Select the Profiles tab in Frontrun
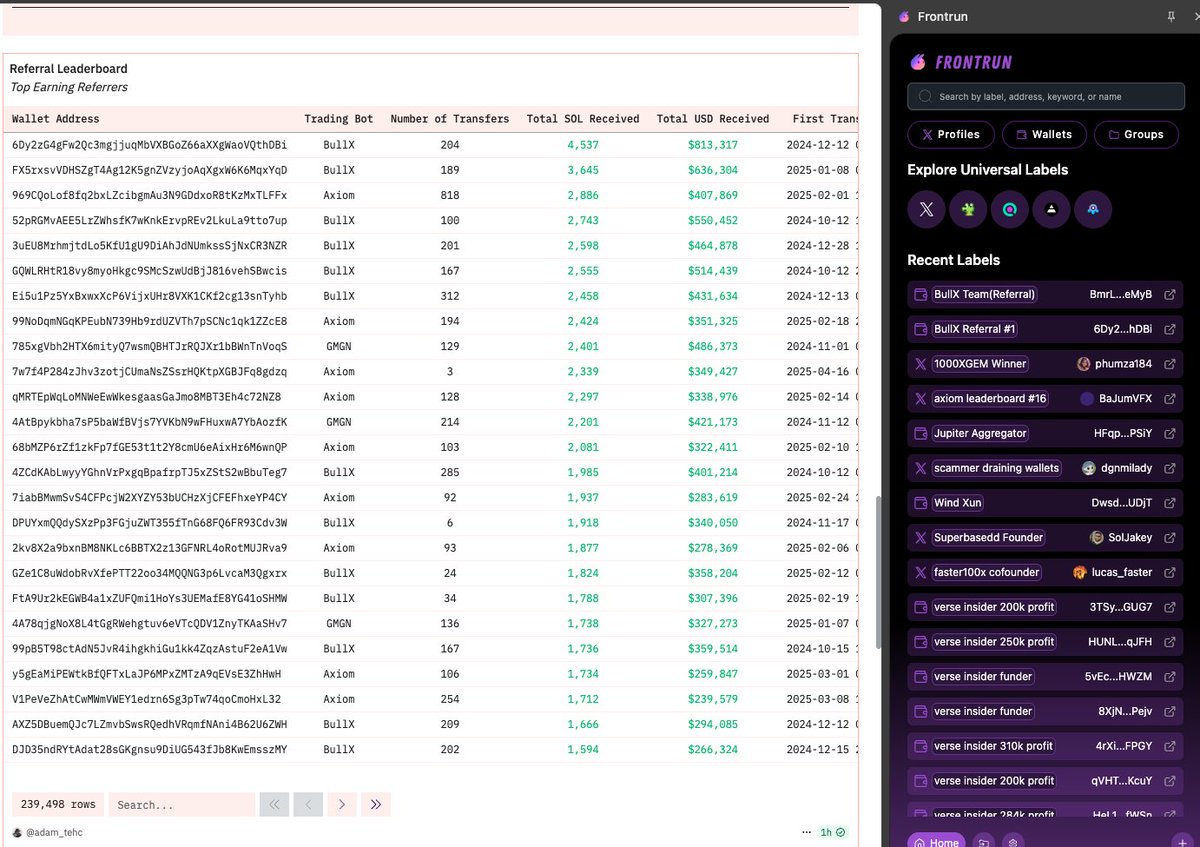 click(951, 134)
